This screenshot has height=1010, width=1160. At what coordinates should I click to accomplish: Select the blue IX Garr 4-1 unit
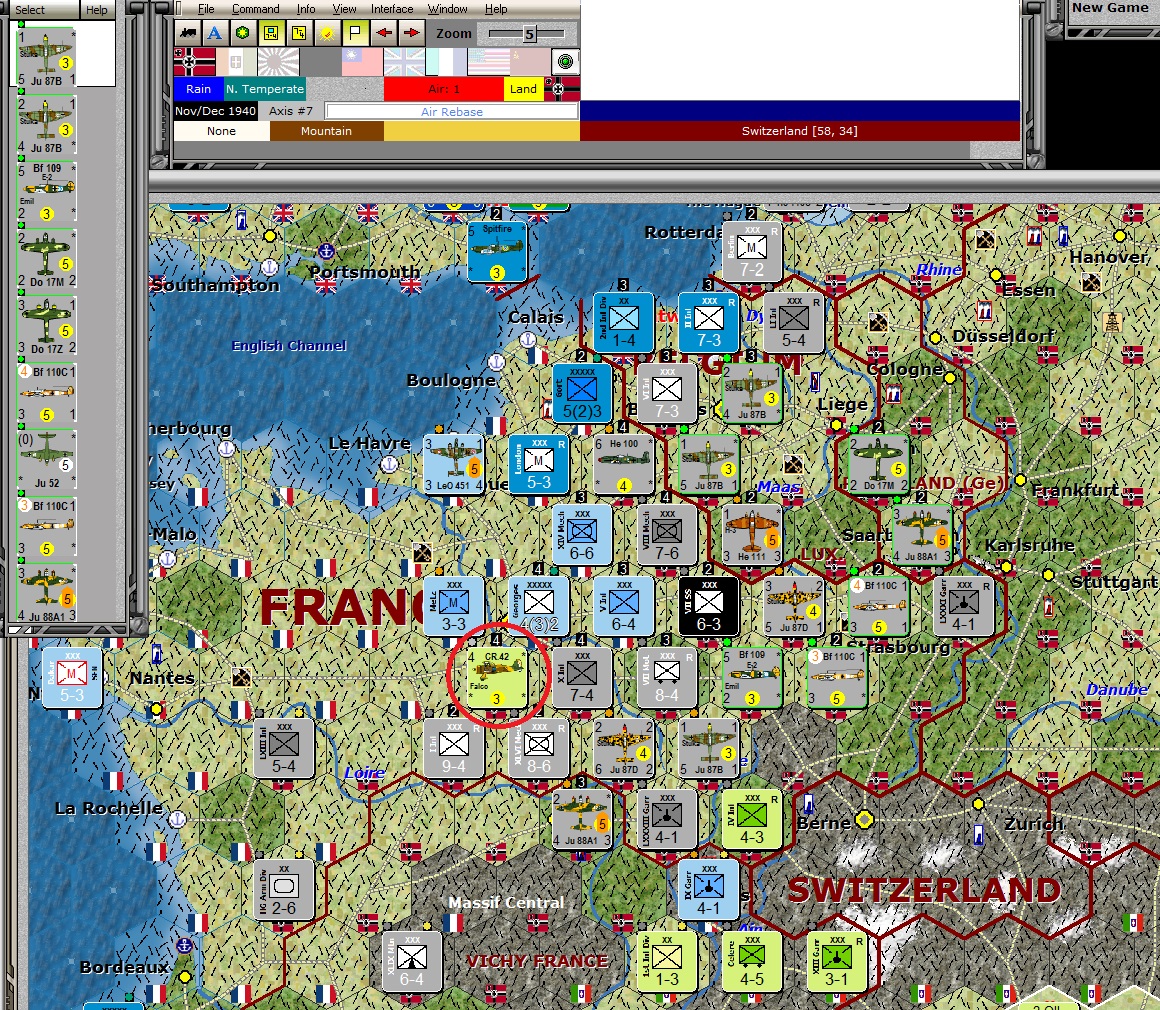709,889
